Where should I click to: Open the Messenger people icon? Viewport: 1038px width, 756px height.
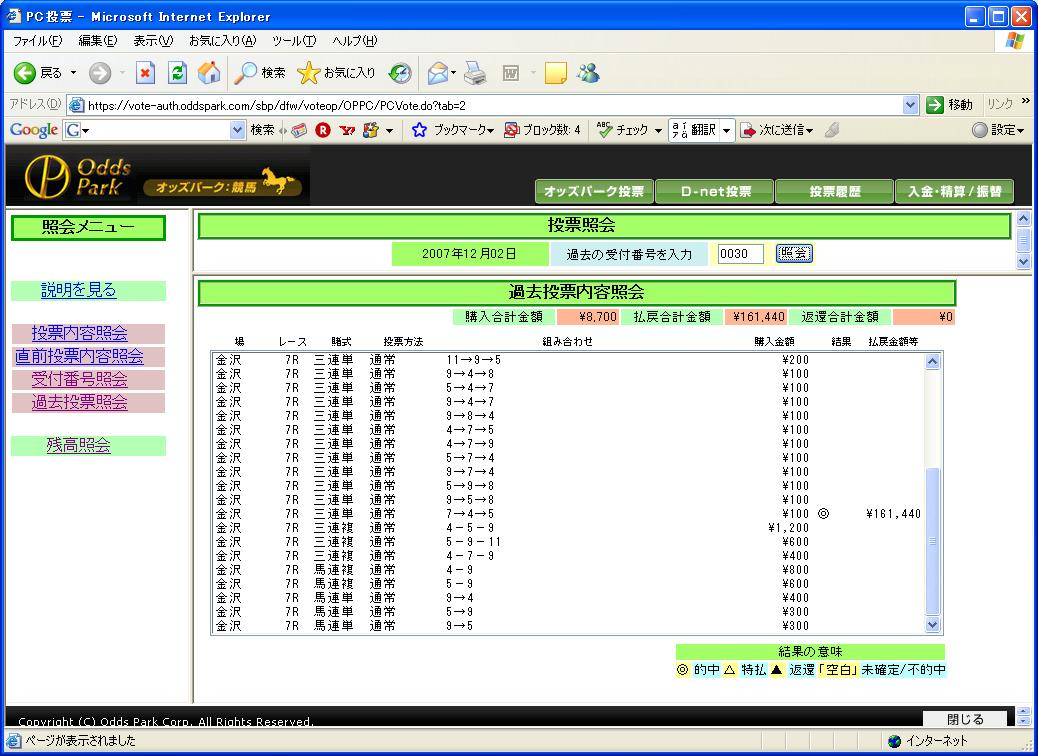(588, 73)
